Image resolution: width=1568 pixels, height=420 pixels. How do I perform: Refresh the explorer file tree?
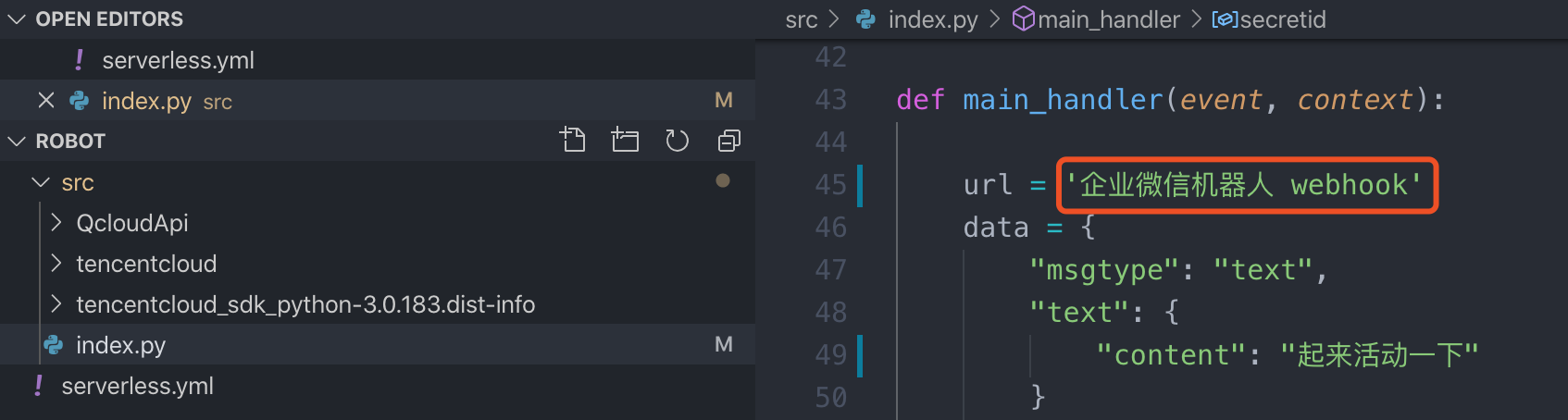click(678, 141)
